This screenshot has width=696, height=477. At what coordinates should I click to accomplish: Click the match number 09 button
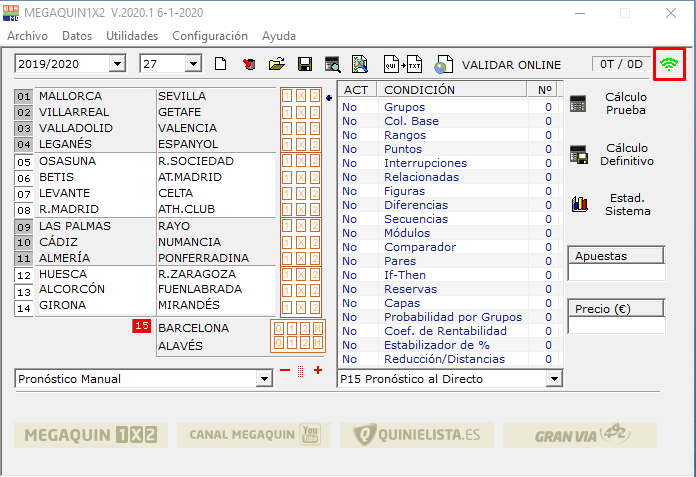pos(24,227)
